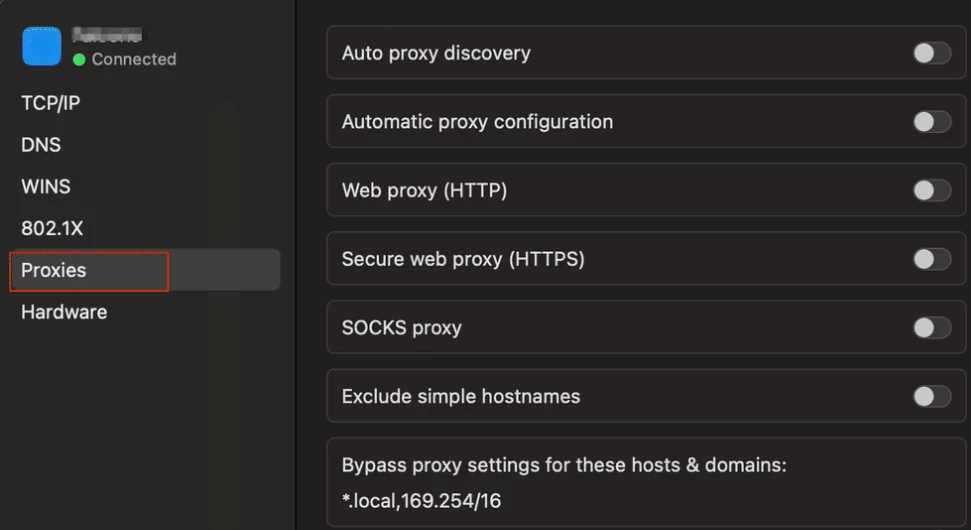Go to the WINS section
Image resolution: width=971 pixels, height=530 pixels.
tap(46, 186)
